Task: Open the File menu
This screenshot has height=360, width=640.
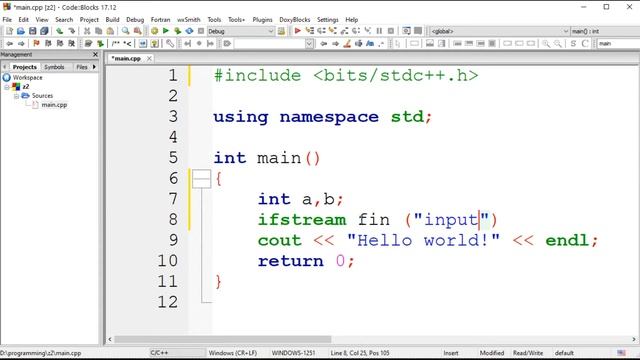Action: [x=7, y=20]
